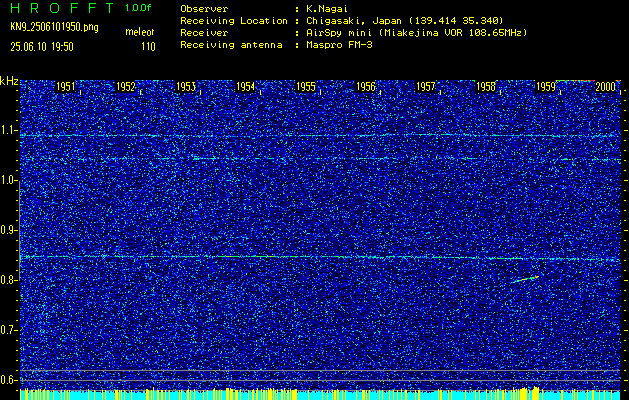The image size is (629, 400).
Task: Click the HROFFT program title
Action: point(63,8)
